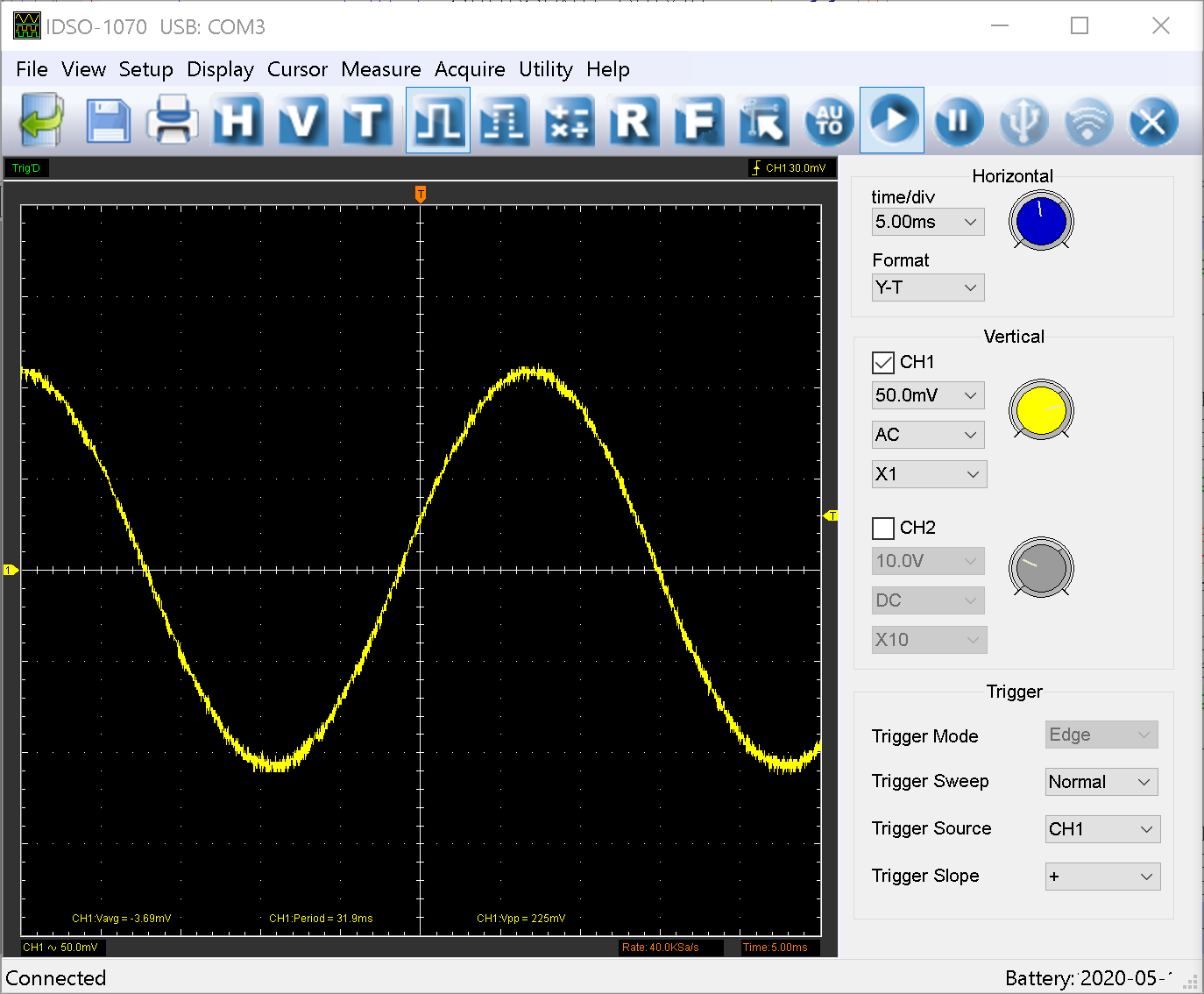Screen dimensions: 1204x994
Task: Click the Trig'D status indicator
Action: [26, 168]
